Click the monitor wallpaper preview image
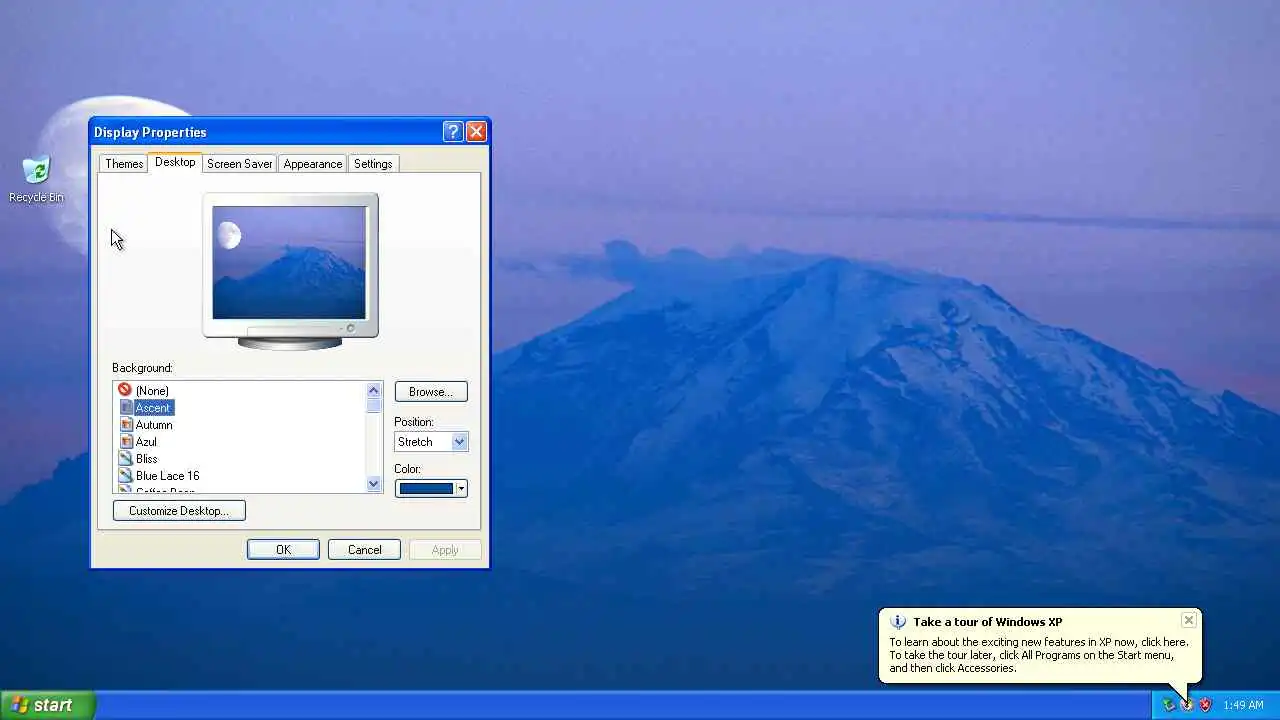The image size is (1280, 720). click(289, 262)
